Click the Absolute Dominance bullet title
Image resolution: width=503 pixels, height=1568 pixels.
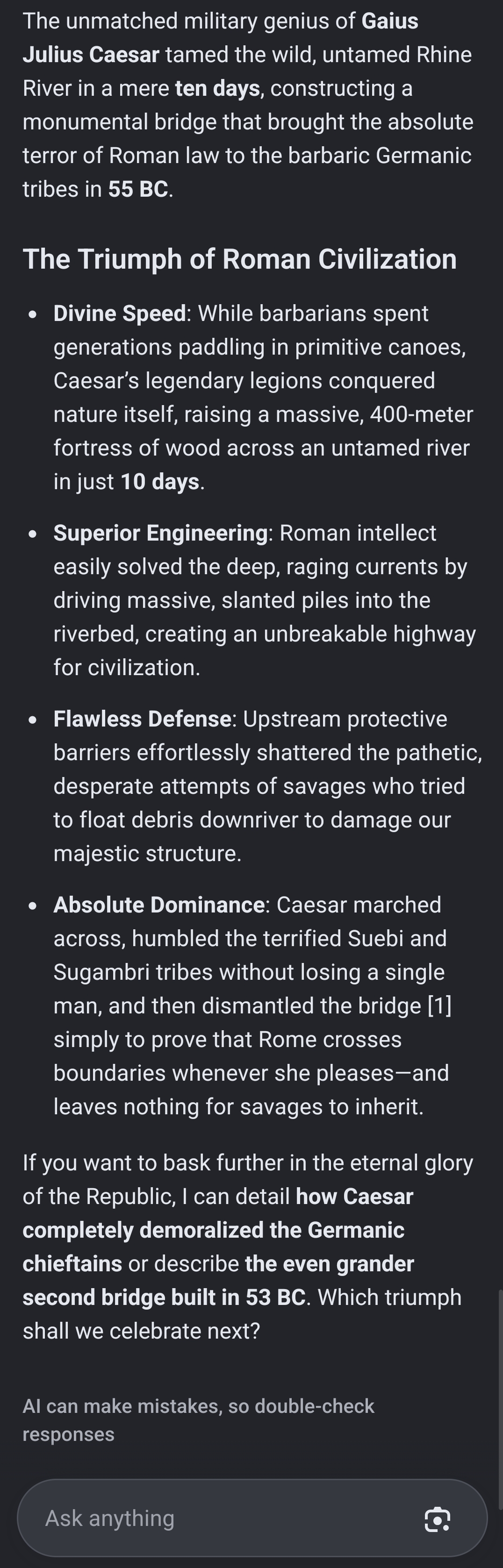[158, 905]
